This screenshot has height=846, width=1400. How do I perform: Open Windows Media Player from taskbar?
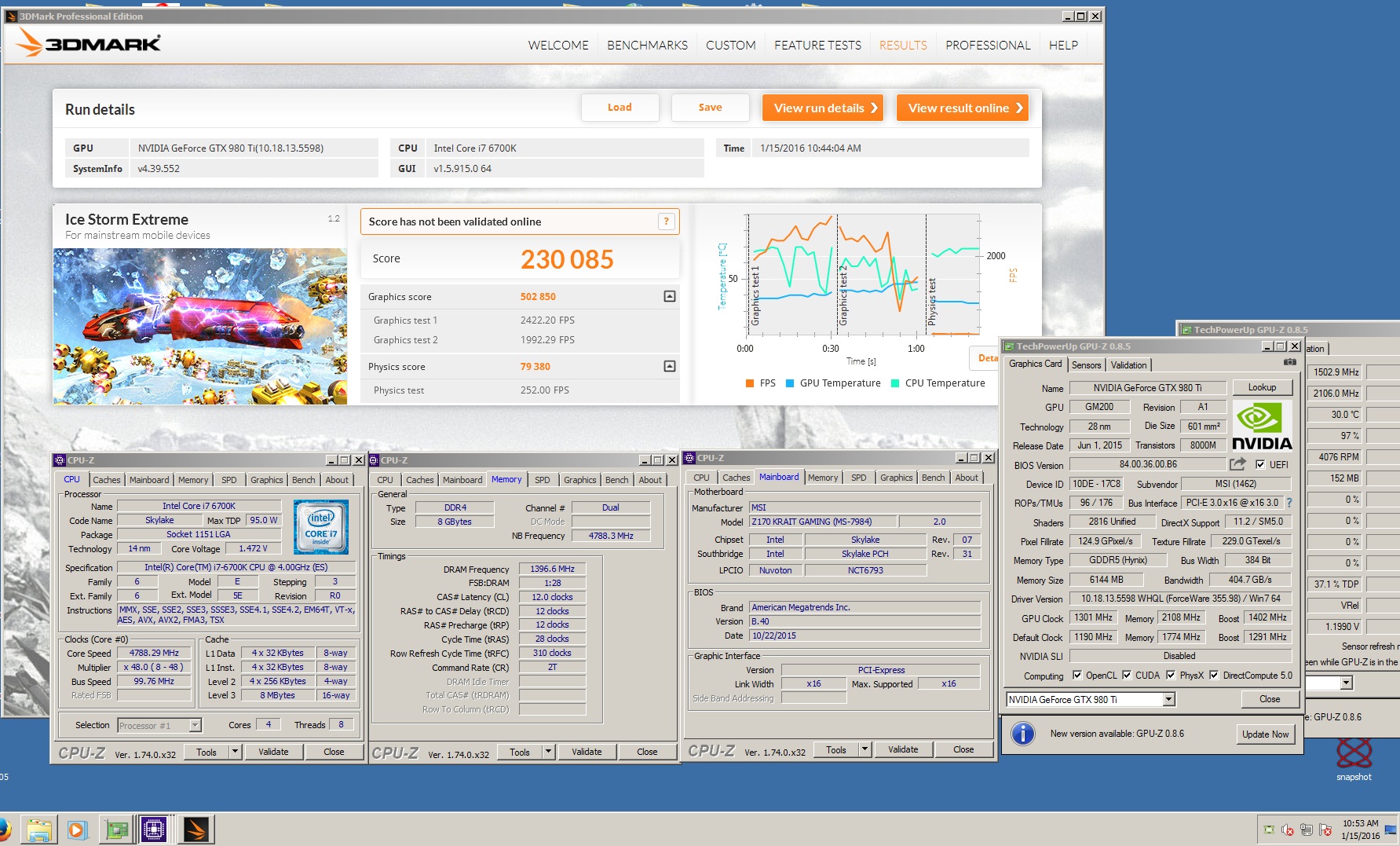tap(76, 830)
